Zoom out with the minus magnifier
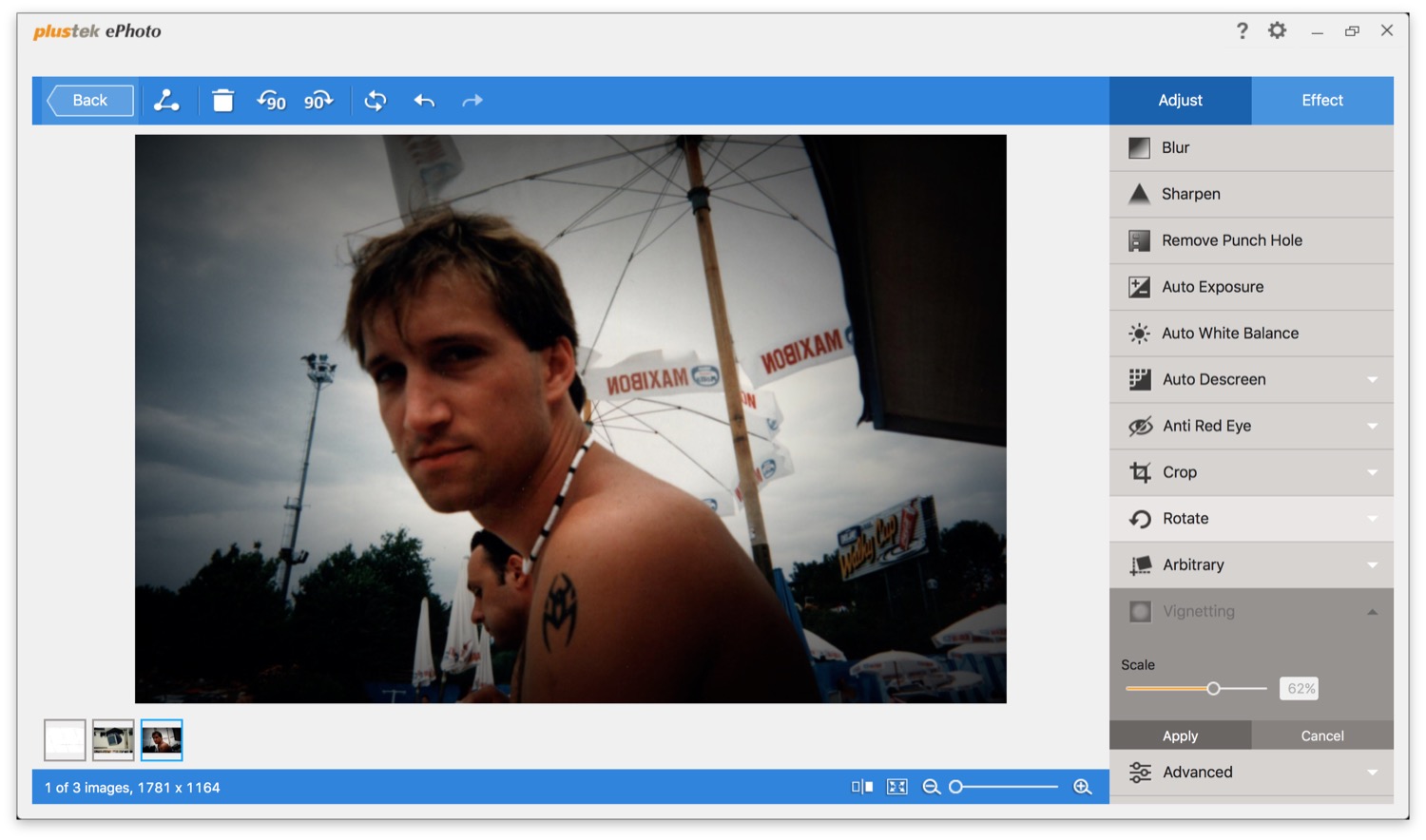 click(x=932, y=787)
